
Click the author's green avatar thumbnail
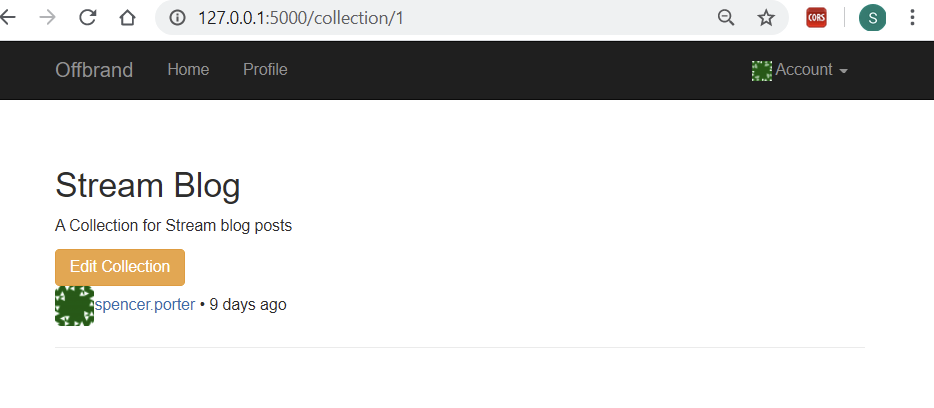(x=74, y=305)
